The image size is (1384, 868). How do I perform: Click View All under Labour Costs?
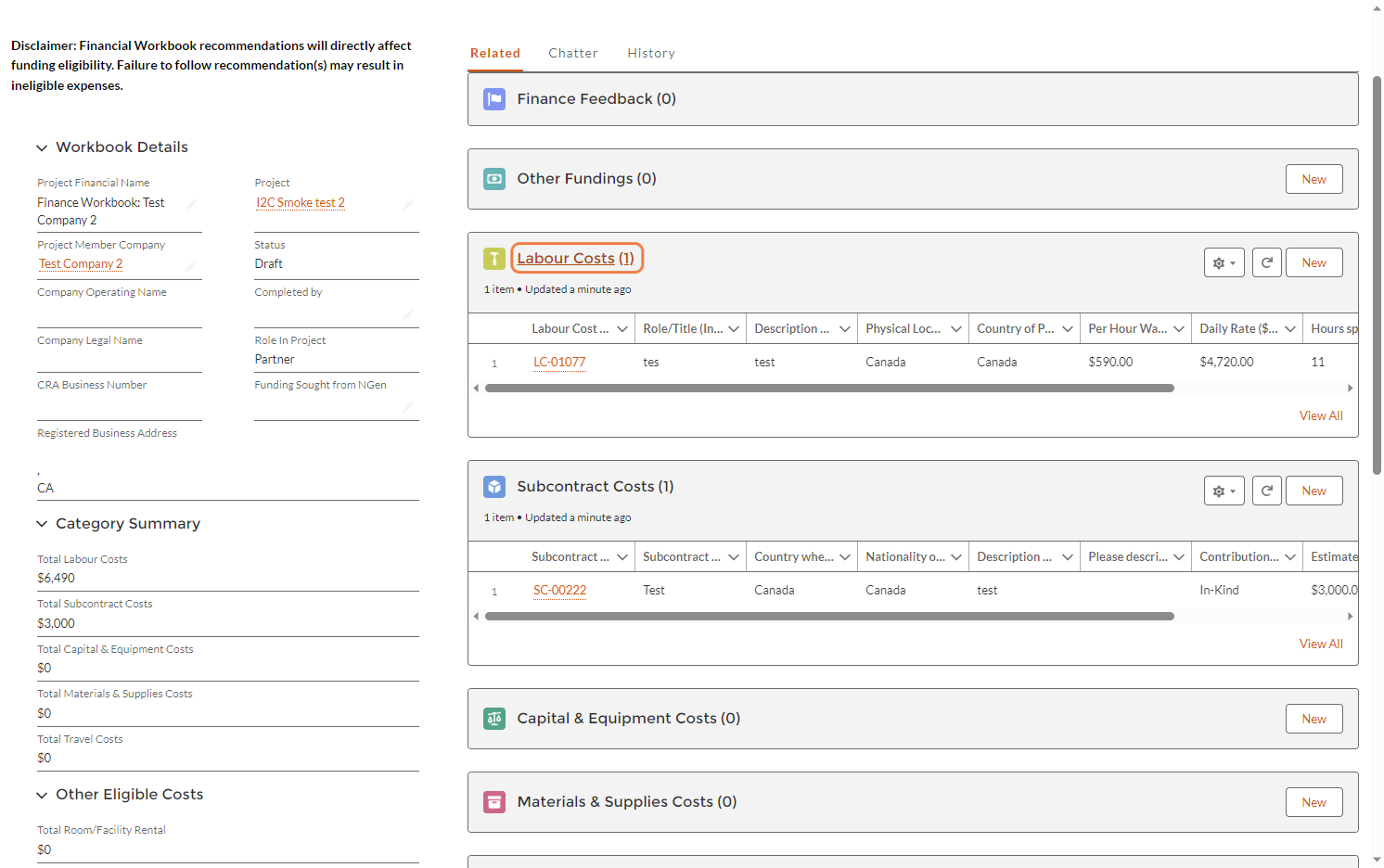coord(1321,416)
